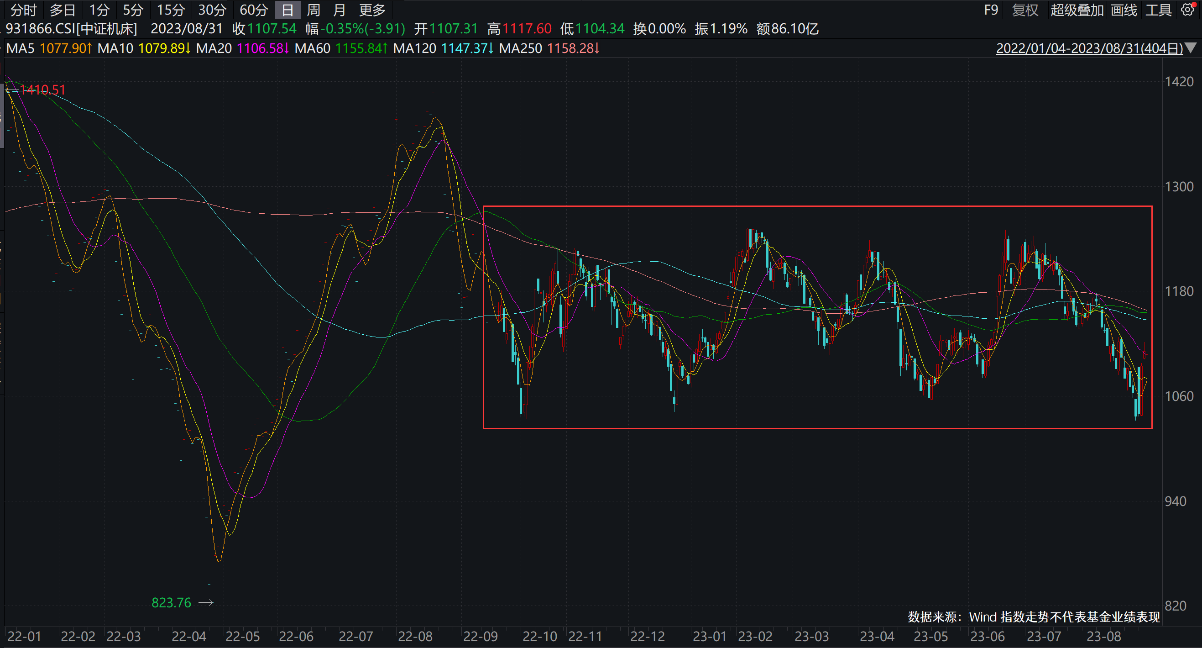1202x648 pixels.
Task: Switch to the 分时 intraday tab
Action: tap(23, 10)
